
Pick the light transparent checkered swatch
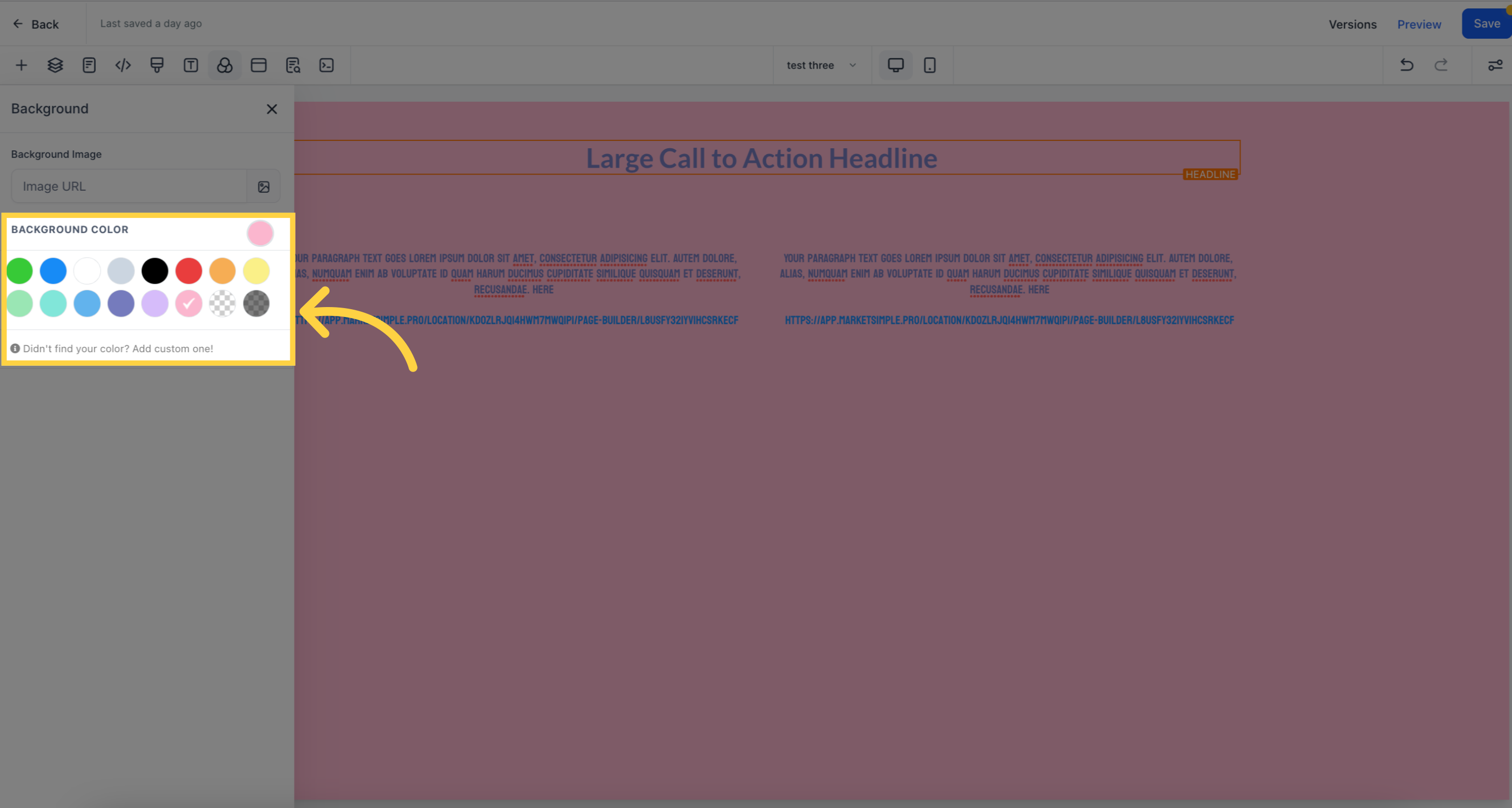[223, 303]
